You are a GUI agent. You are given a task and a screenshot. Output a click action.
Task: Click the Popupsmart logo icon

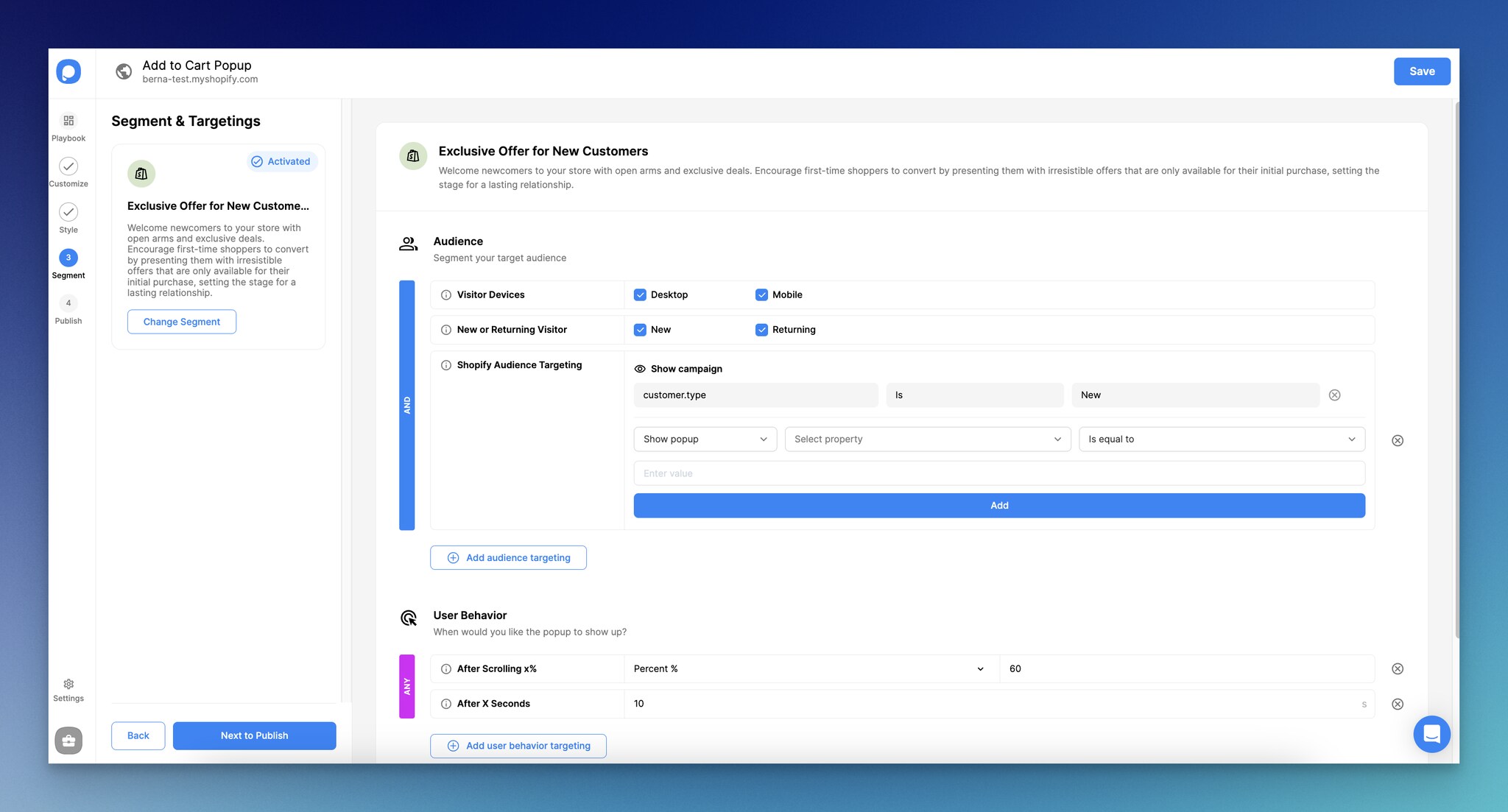[x=68, y=71]
